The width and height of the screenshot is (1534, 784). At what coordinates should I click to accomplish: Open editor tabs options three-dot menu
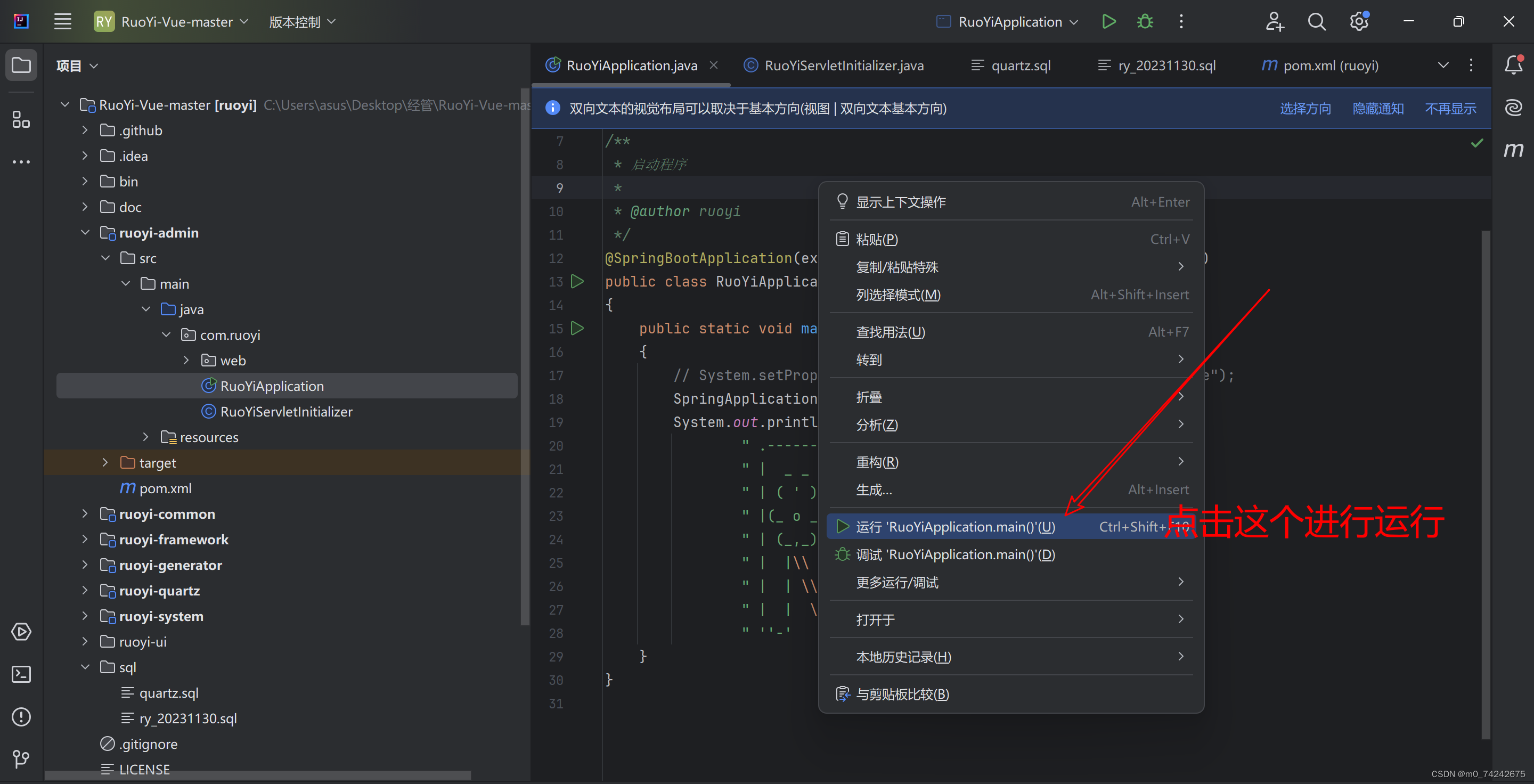[x=1471, y=65]
